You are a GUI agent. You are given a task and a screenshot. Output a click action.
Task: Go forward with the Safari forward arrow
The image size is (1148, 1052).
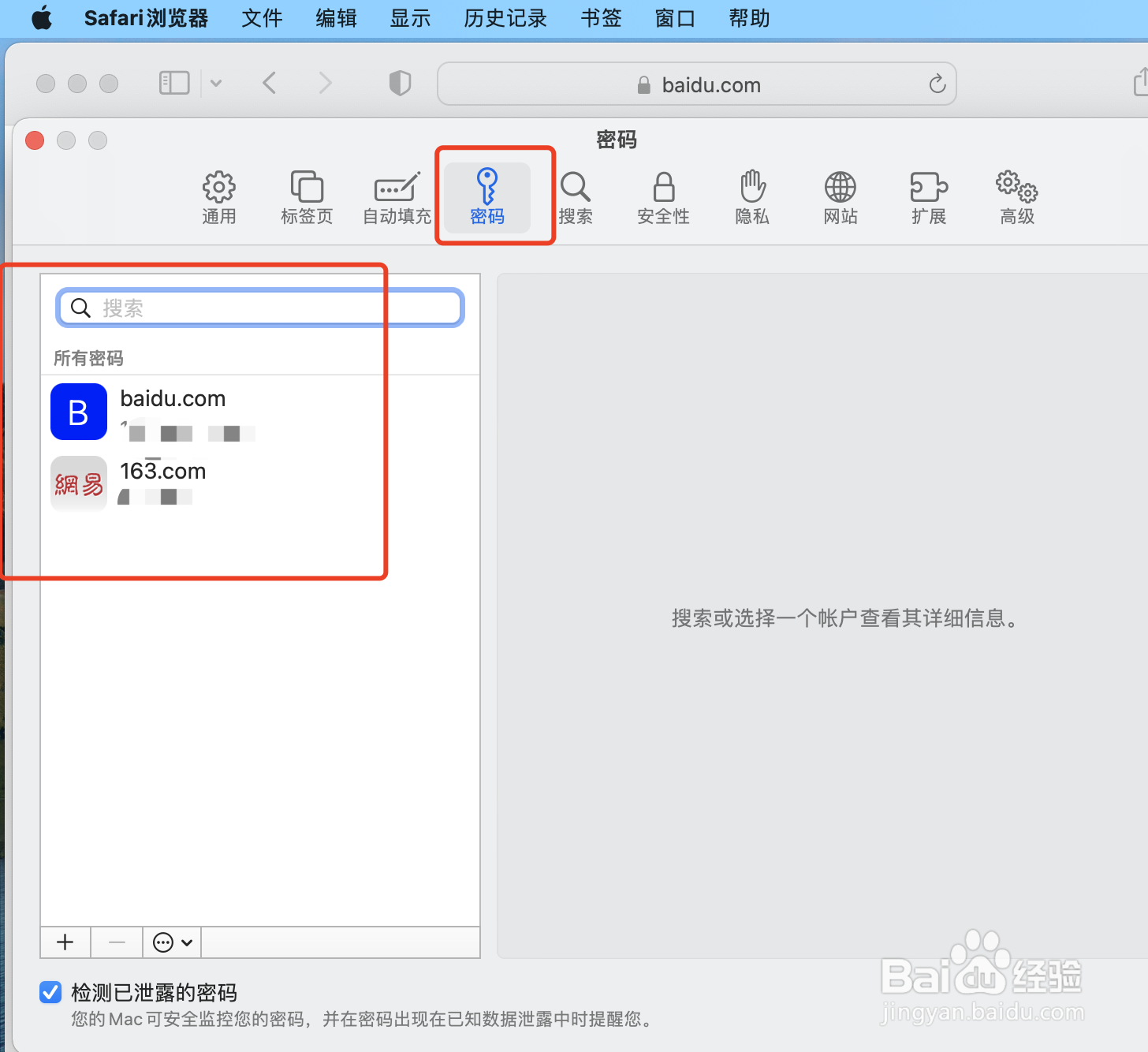[325, 83]
